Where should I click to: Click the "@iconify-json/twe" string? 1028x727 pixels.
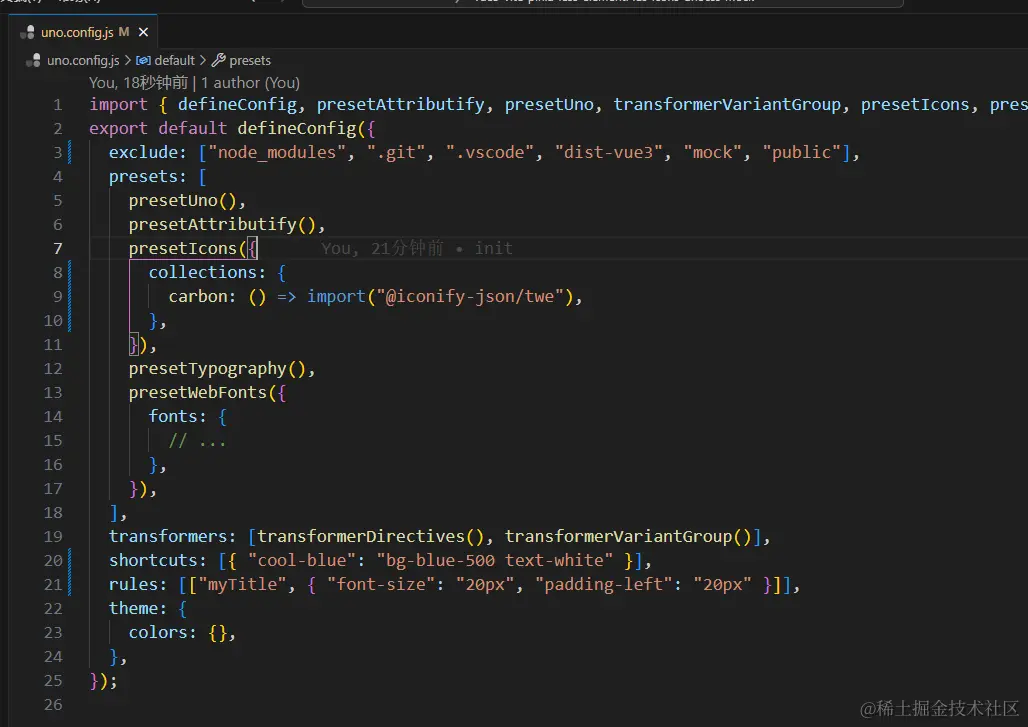coord(471,297)
